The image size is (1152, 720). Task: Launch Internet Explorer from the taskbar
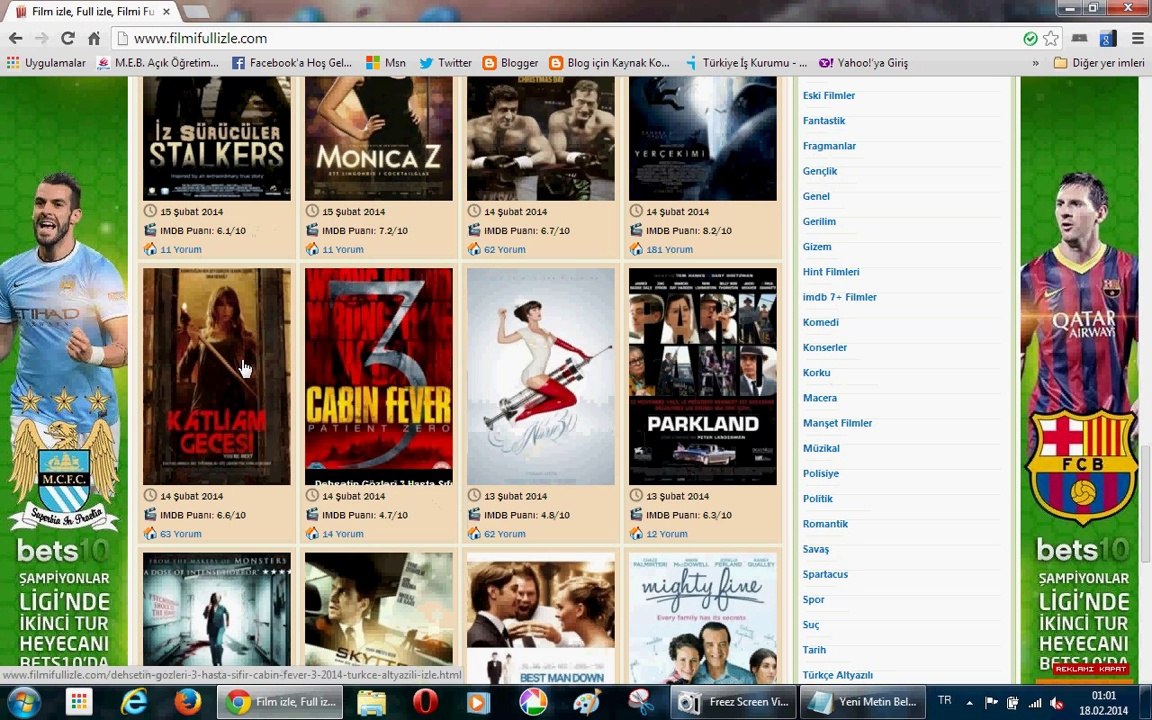pos(134,702)
